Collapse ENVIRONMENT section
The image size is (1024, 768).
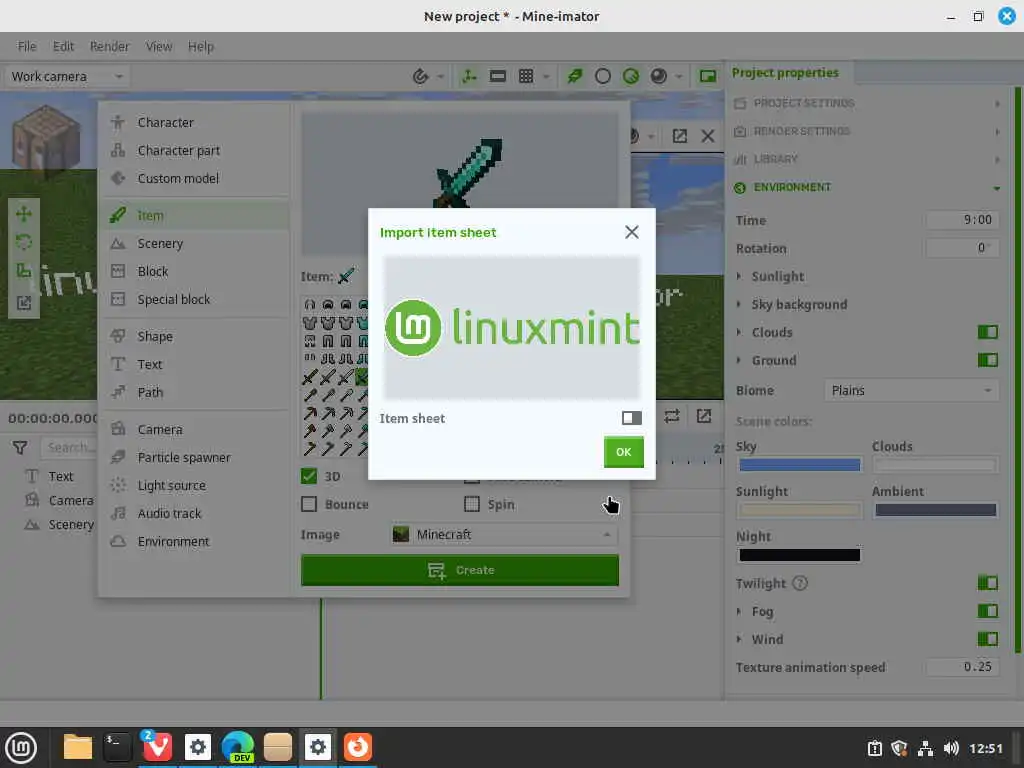click(867, 187)
